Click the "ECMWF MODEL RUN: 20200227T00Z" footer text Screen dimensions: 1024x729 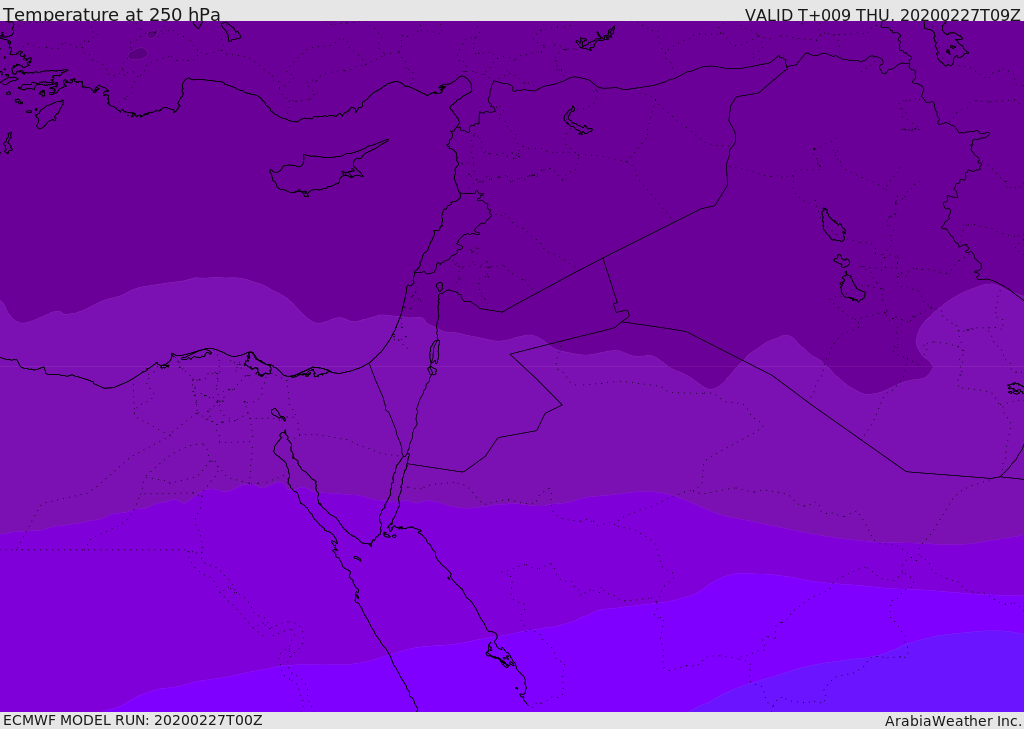(133, 721)
